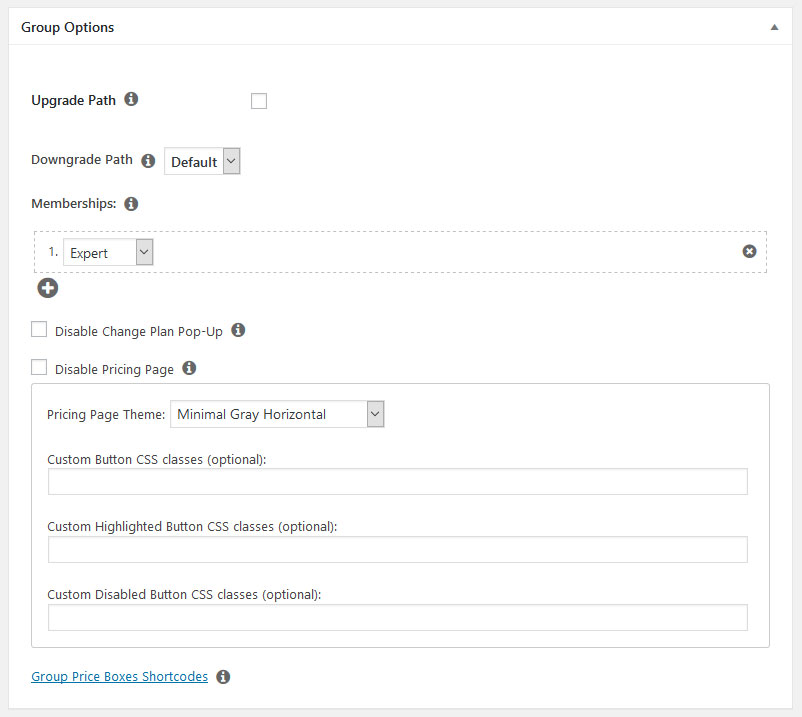The width and height of the screenshot is (802, 717).
Task: Open the Pricing Page Theme dropdown
Action: [x=277, y=414]
